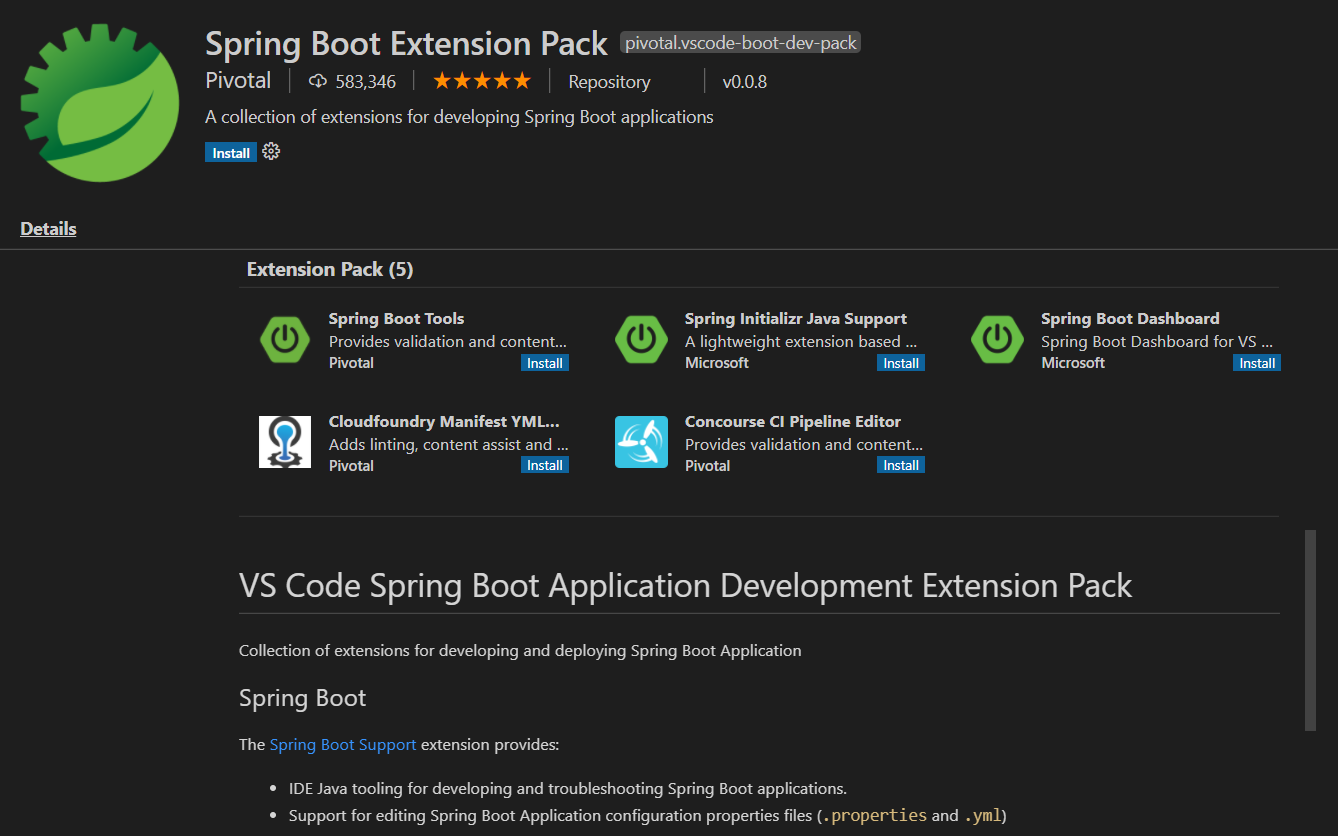Install the Spring Boot Extension Pack
Screen dimensions: 1338x836
pos(231,153)
